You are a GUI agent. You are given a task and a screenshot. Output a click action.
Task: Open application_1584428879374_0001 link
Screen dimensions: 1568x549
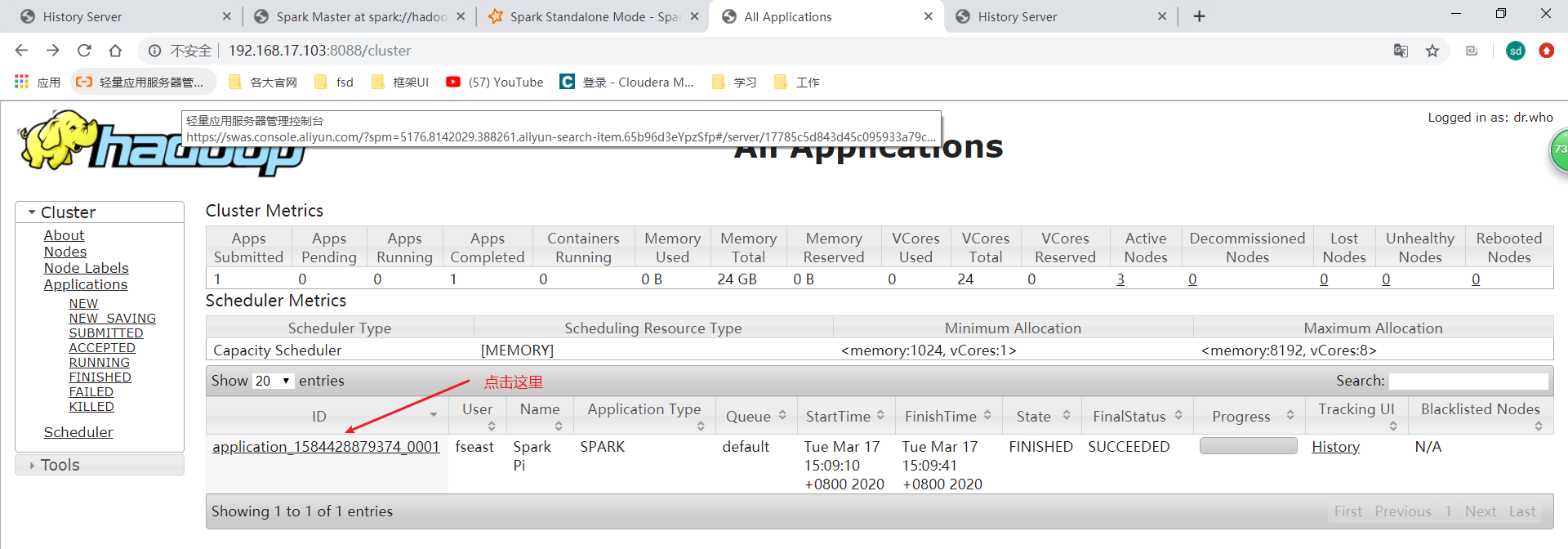pyautogui.click(x=326, y=447)
